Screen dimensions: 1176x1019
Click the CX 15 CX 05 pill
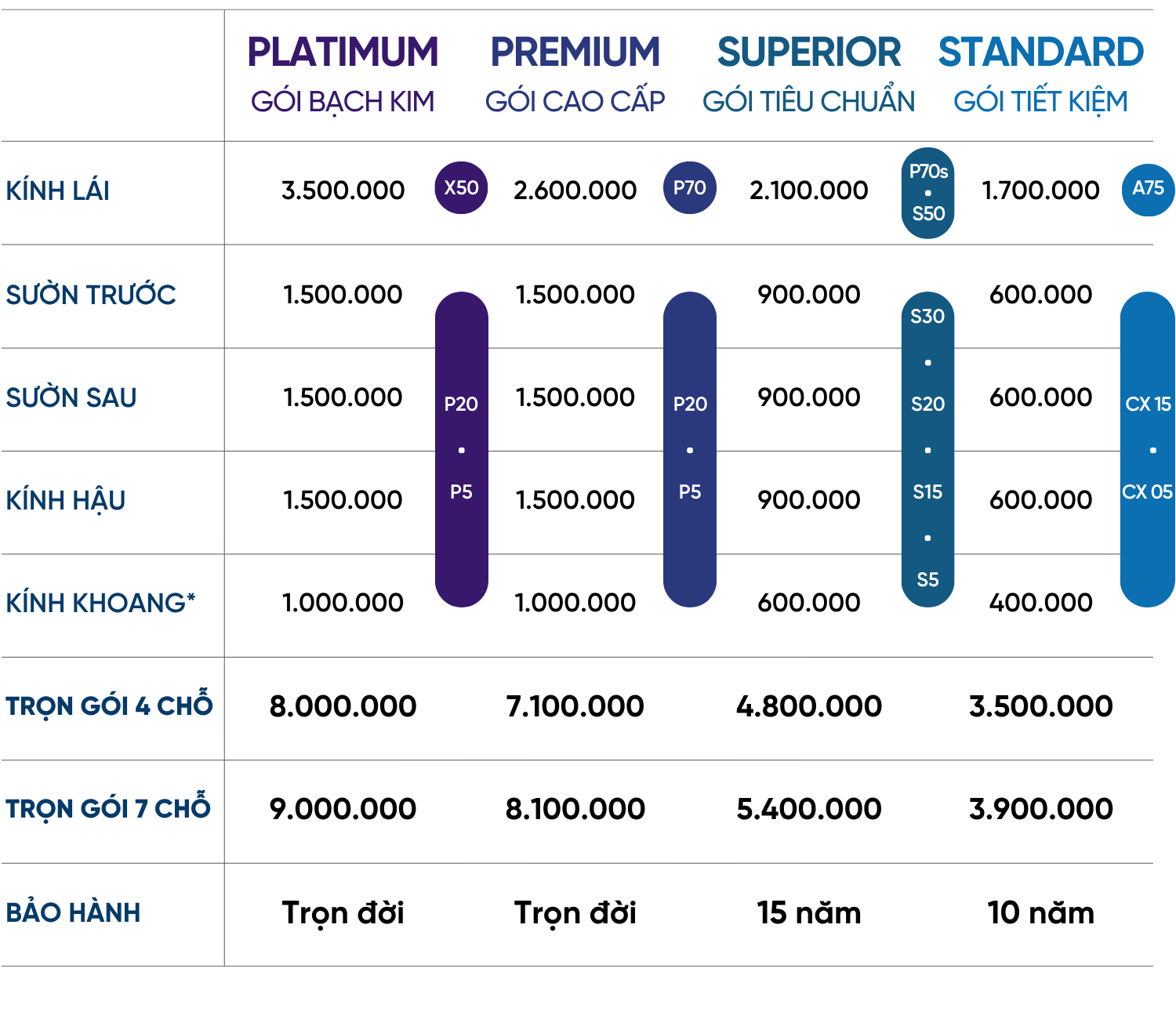pyautogui.click(x=1147, y=448)
